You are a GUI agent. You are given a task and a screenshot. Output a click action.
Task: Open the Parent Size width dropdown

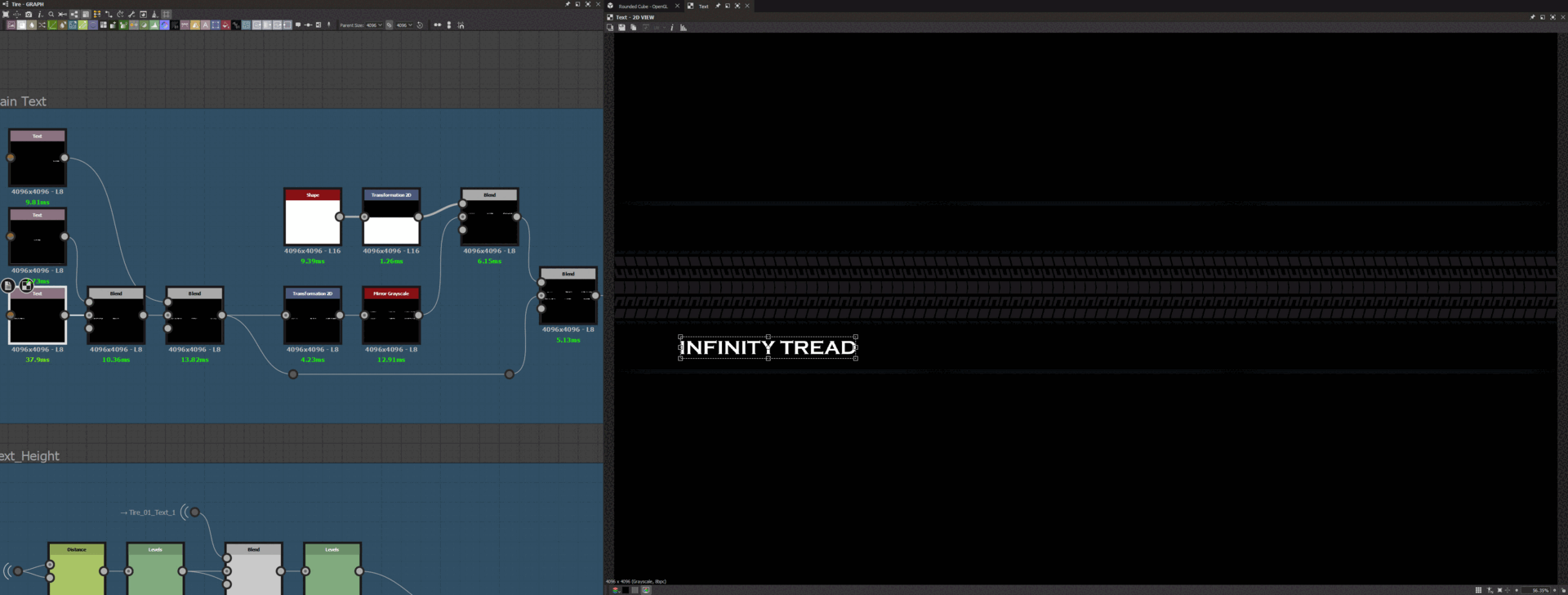pyautogui.click(x=374, y=25)
